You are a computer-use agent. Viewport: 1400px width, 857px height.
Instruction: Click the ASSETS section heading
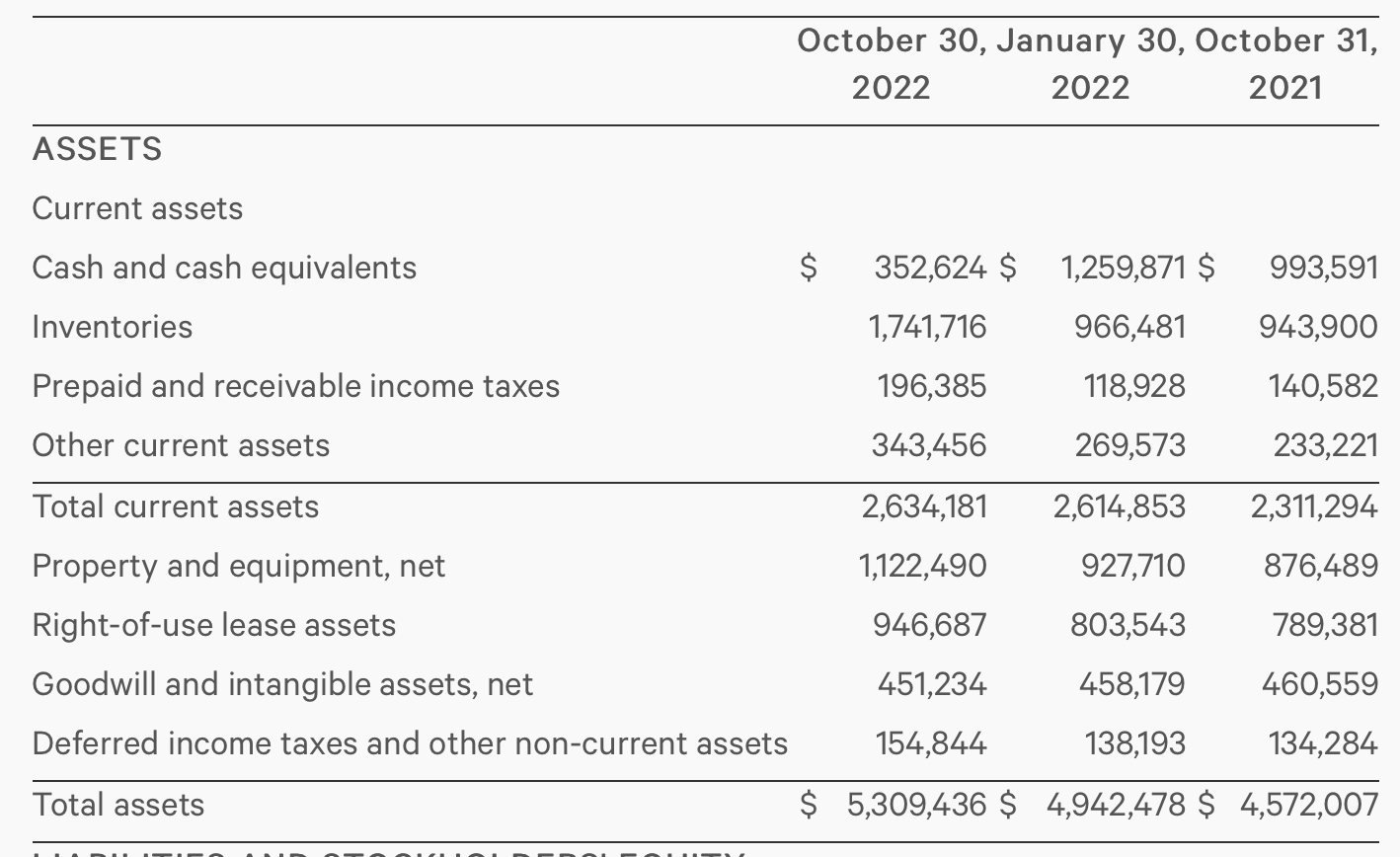coord(97,149)
